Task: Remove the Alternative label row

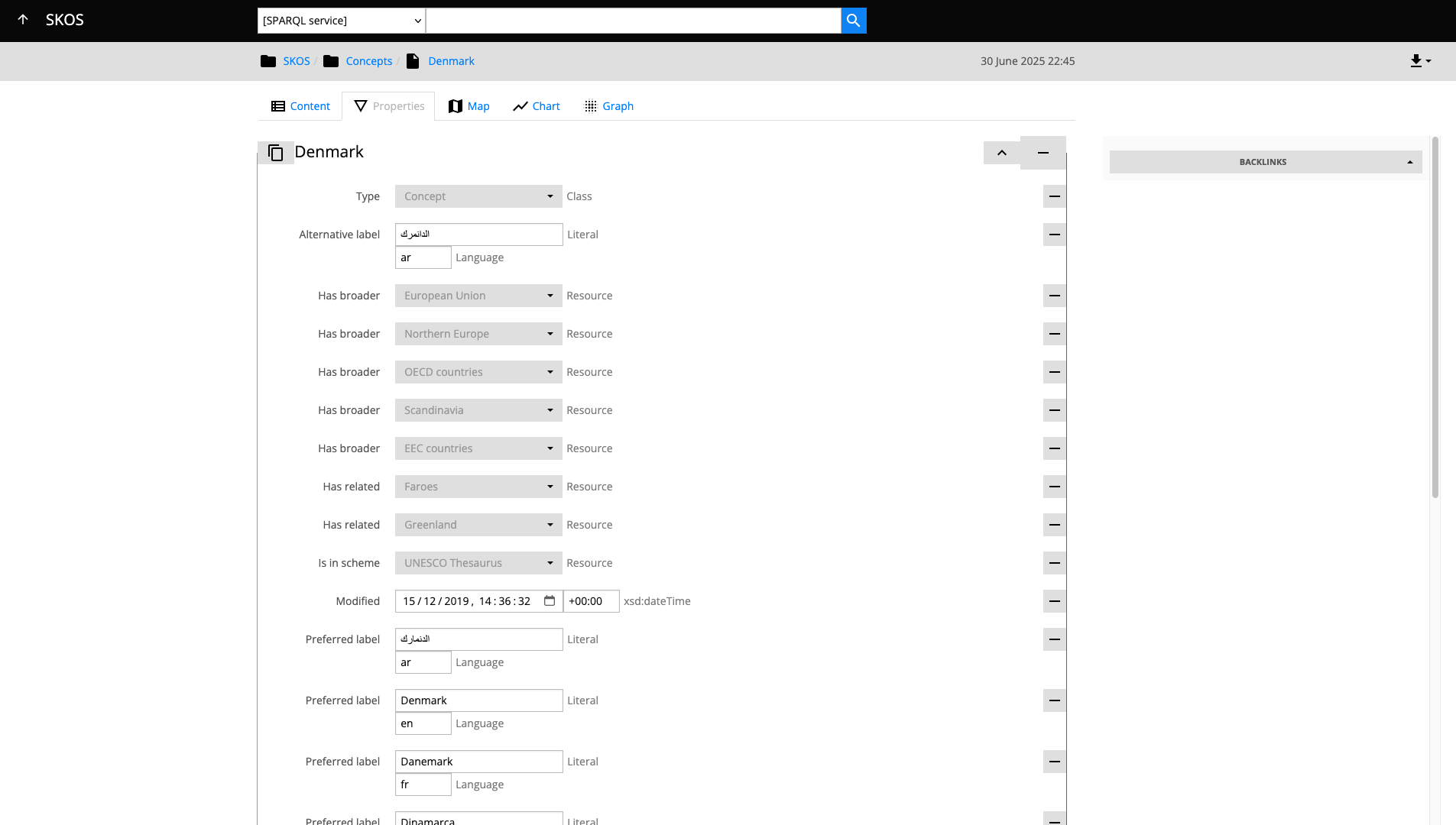Action: click(x=1055, y=235)
